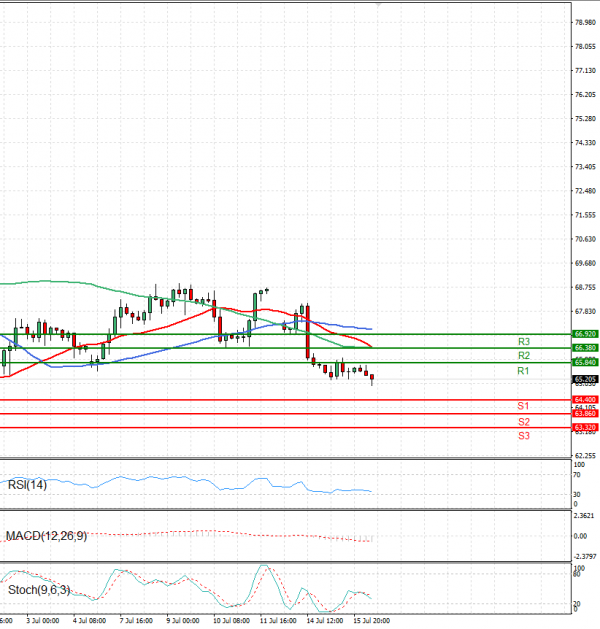Click the RSI 70 level label

point(577,475)
